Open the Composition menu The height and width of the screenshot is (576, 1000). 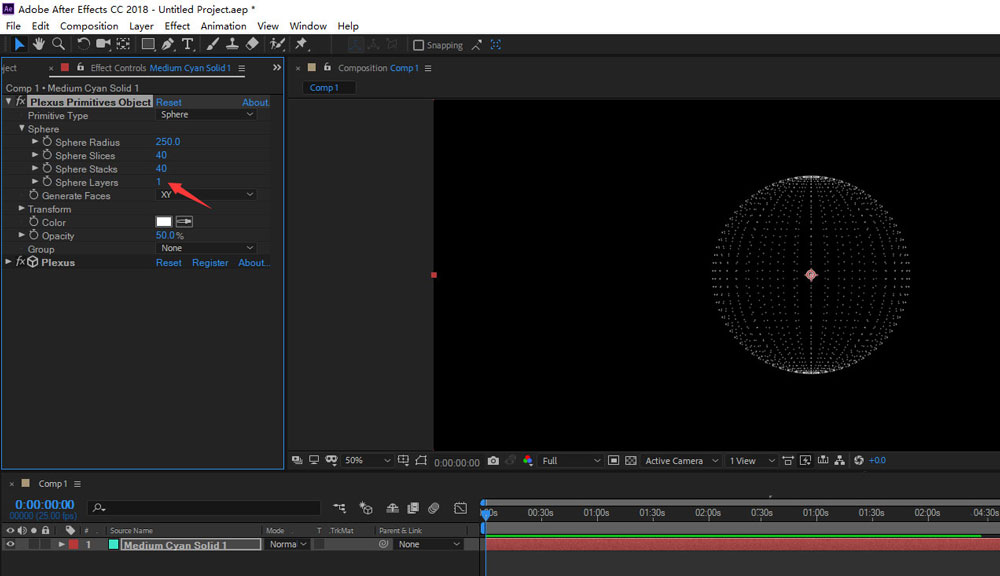click(89, 26)
